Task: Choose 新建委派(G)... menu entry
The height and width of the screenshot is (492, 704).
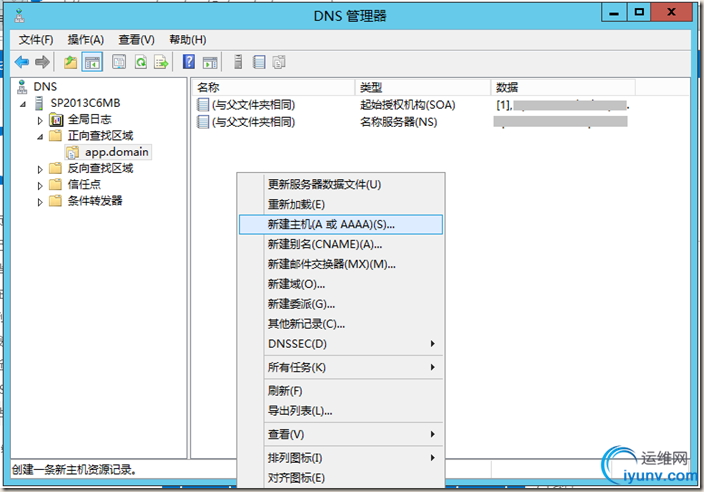Action: pyautogui.click(x=341, y=304)
